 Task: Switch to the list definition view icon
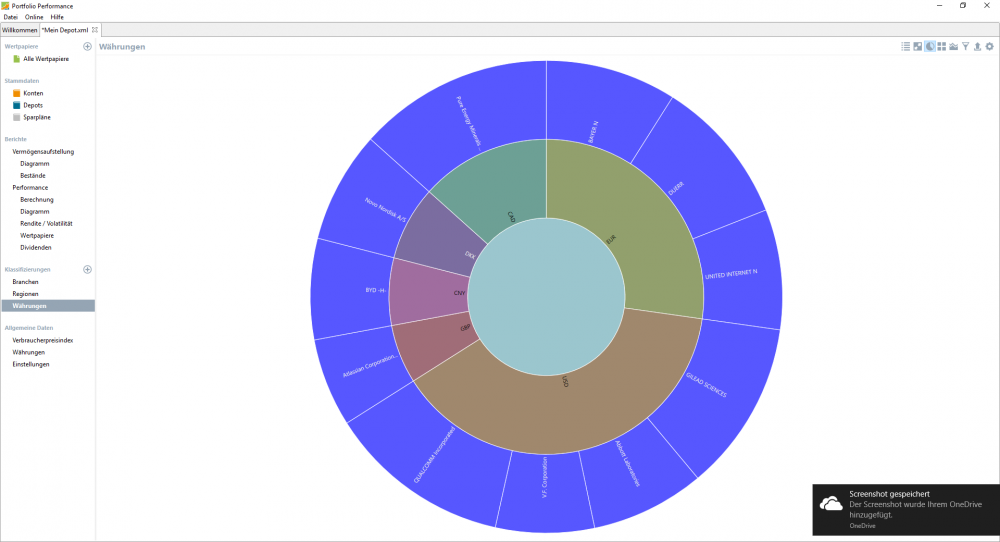(x=905, y=47)
